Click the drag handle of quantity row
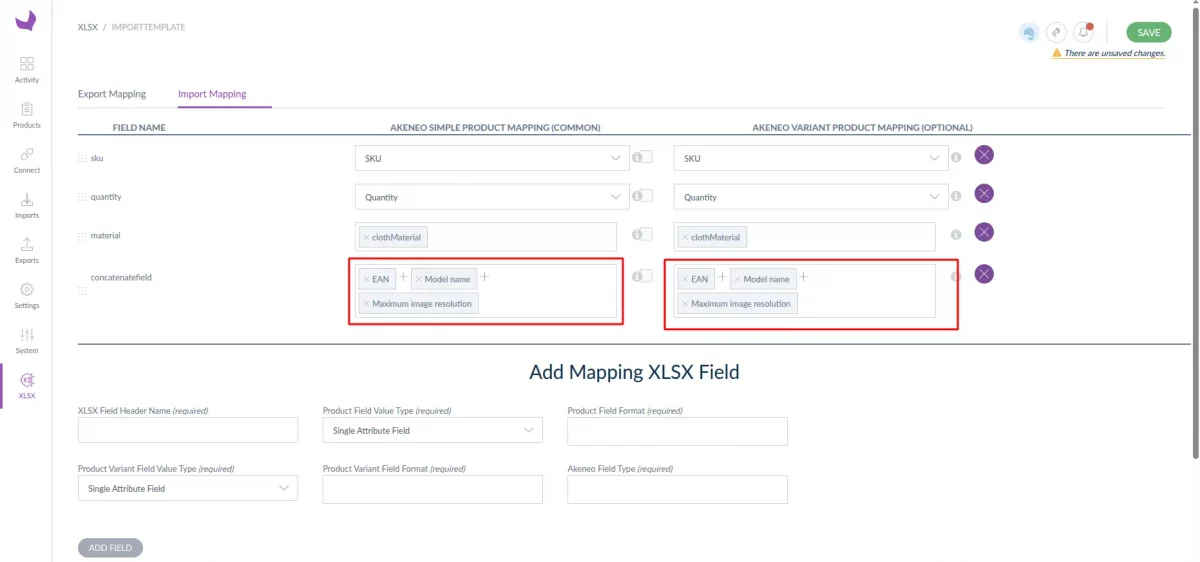The width and height of the screenshot is (1200, 562). point(82,197)
